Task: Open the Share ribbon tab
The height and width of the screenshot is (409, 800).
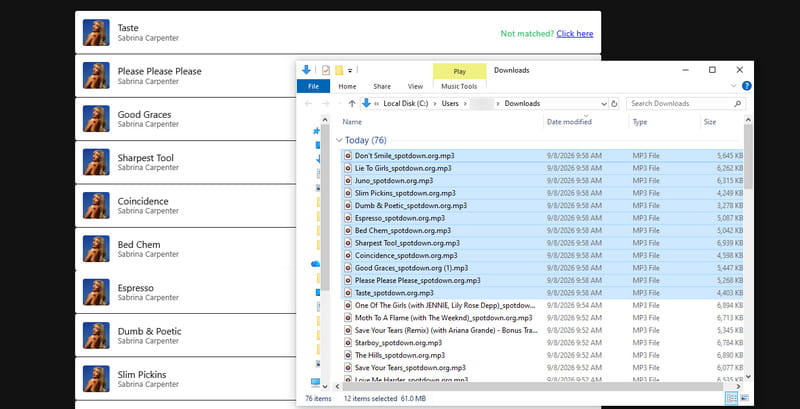Action: click(x=382, y=87)
